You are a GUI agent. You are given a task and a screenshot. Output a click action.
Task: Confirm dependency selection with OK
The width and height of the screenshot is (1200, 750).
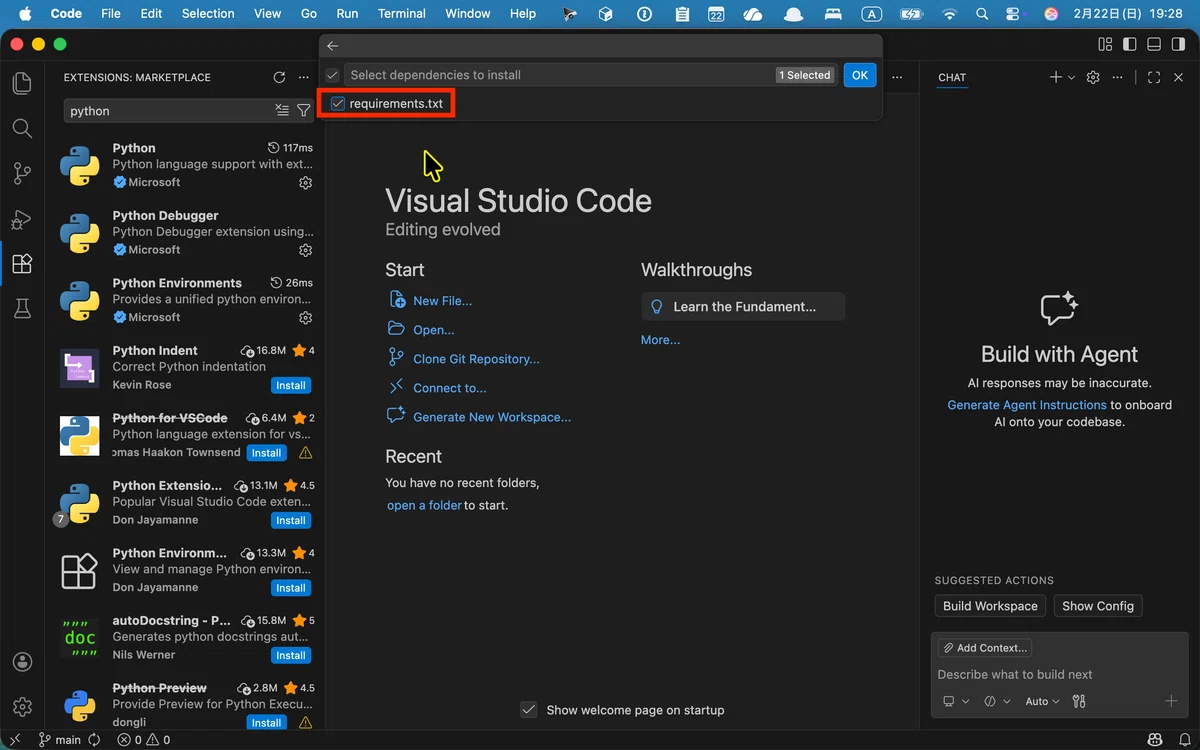(x=860, y=75)
